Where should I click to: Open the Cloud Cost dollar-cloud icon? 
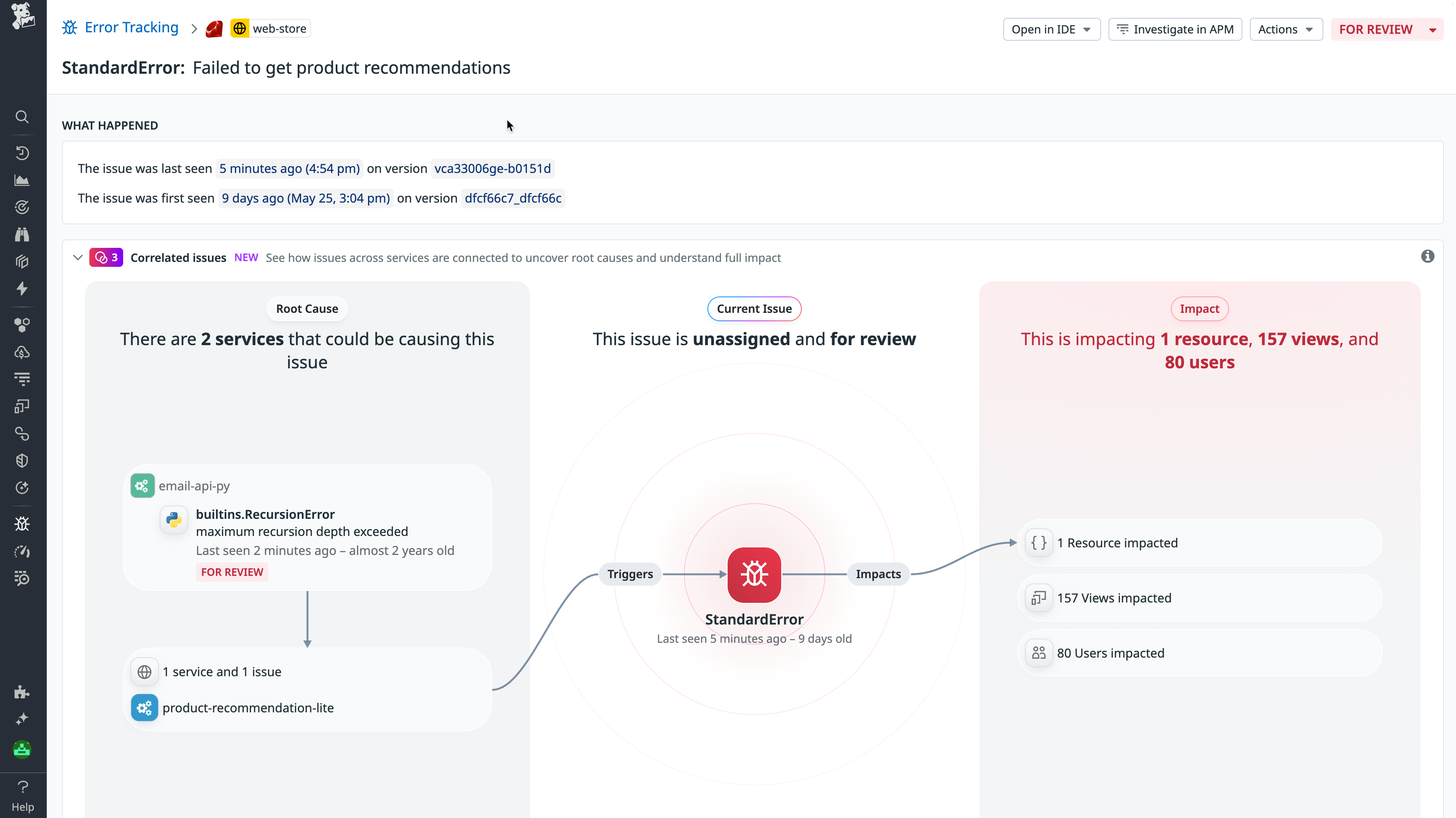point(22,352)
